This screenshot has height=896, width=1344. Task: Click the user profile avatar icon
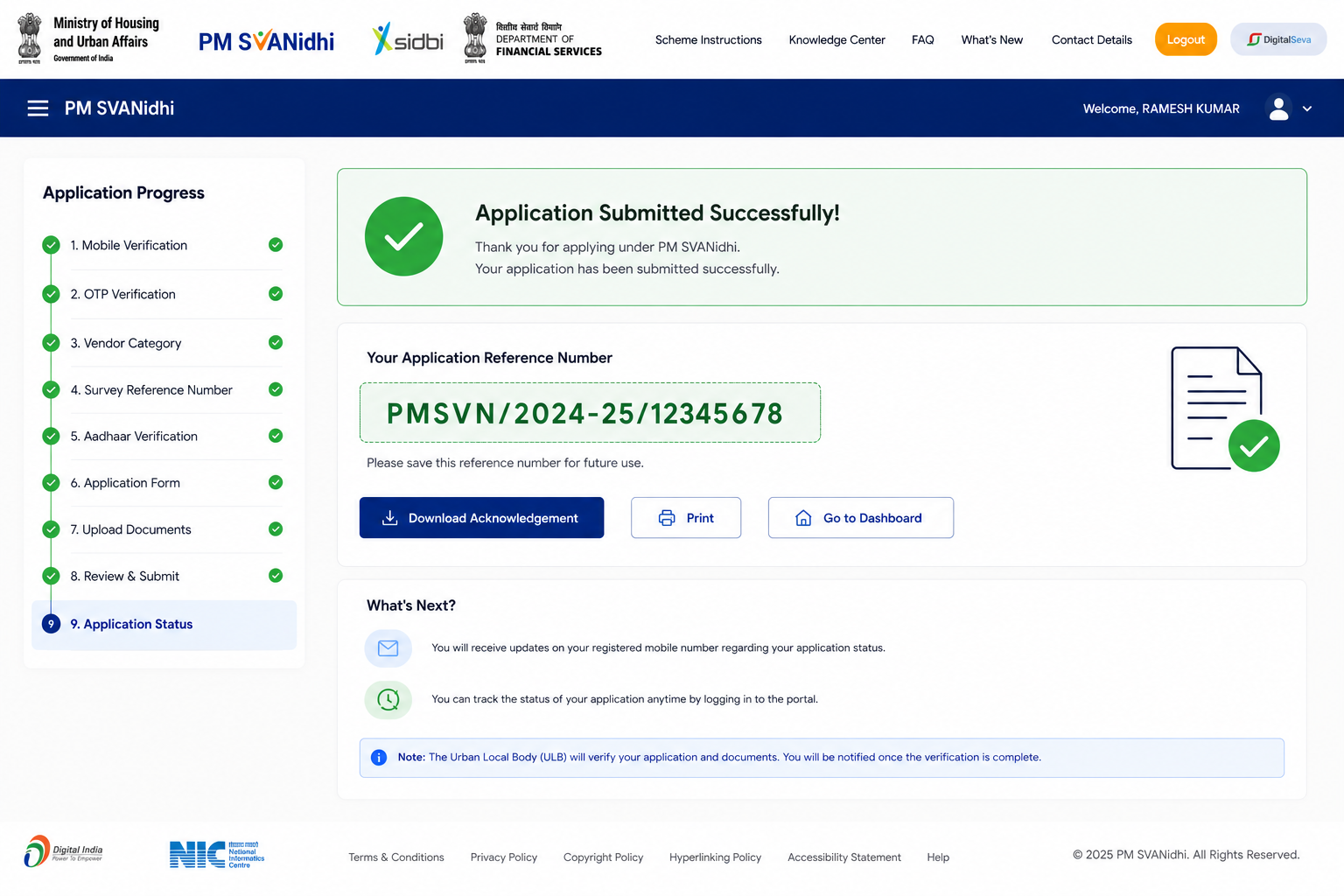click(1278, 108)
